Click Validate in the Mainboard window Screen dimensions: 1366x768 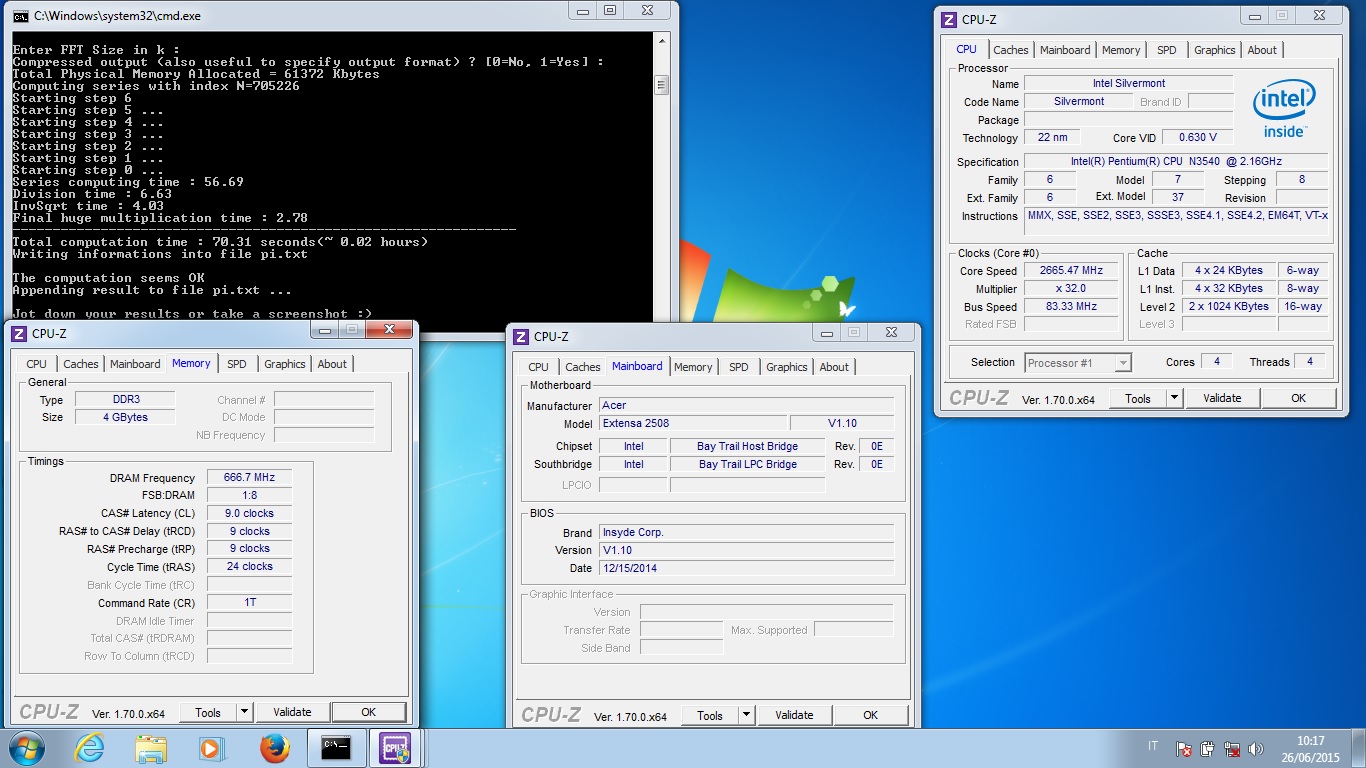pos(794,715)
